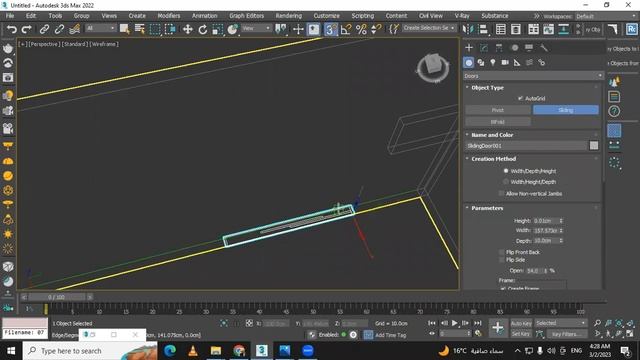Switch to Shapes category icon
The image size is (640, 360).
pyautogui.click(x=481, y=62)
